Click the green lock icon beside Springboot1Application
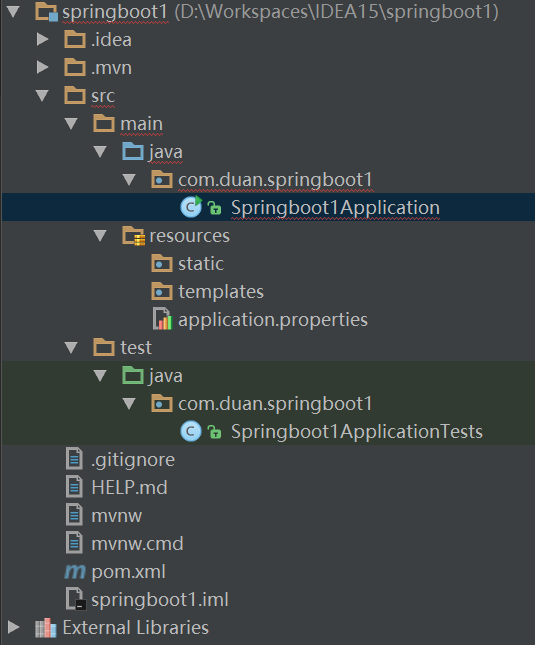This screenshot has height=645, width=535. click(x=214, y=208)
